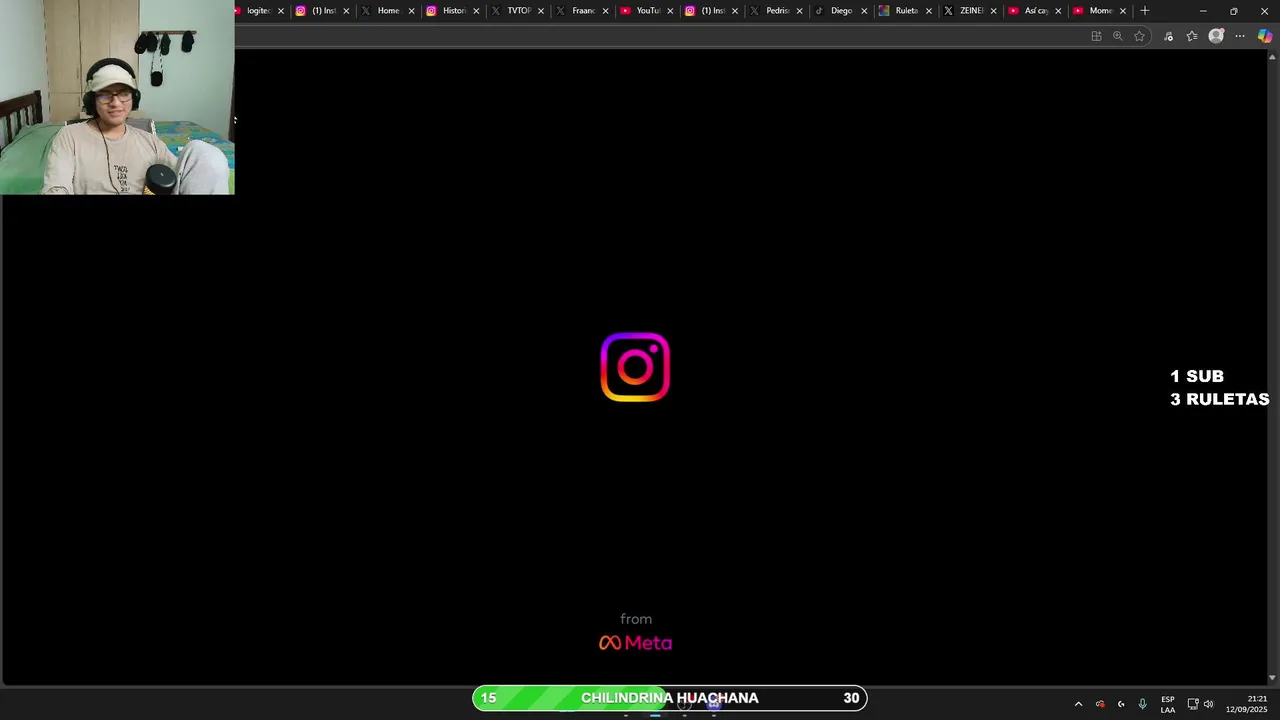Switch to the ZEINEF X tab

pyautogui.click(x=971, y=11)
